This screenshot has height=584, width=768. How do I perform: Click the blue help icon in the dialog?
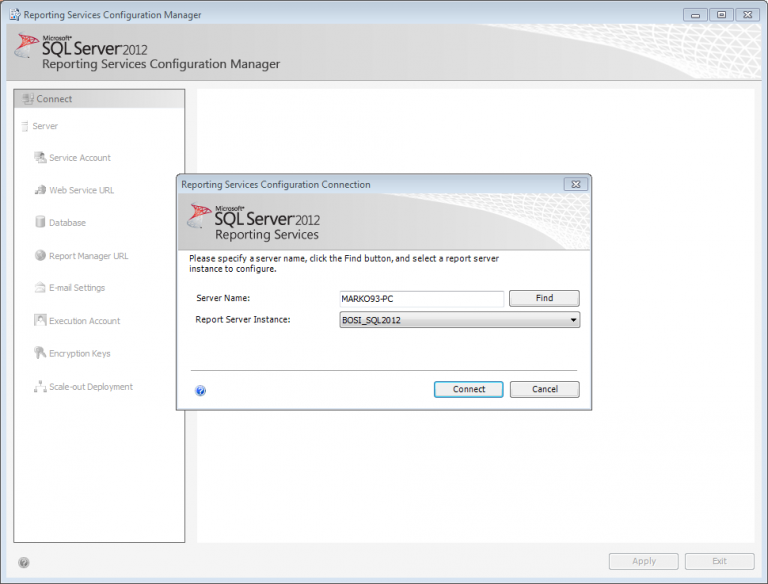200,390
